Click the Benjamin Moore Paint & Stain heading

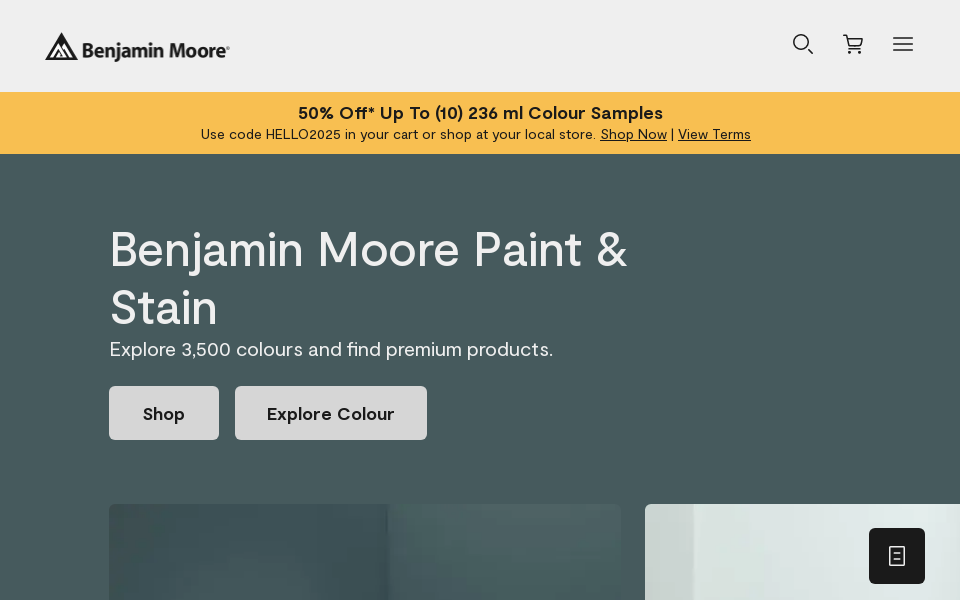(x=368, y=278)
